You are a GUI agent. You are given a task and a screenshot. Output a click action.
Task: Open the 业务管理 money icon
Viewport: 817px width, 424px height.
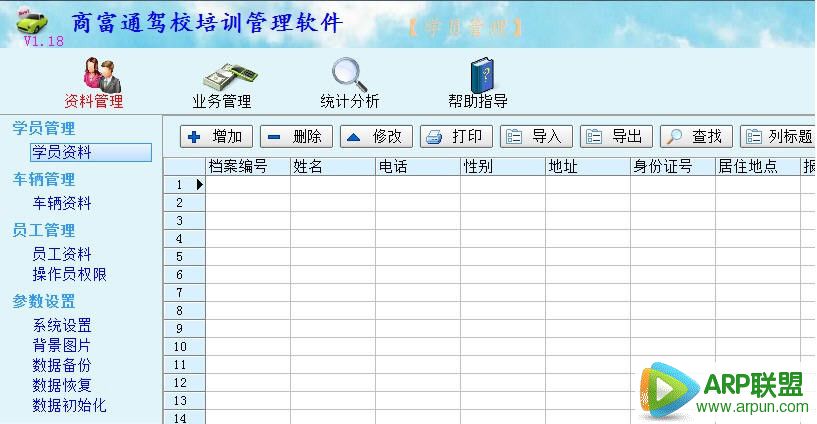click(x=229, y=77)
